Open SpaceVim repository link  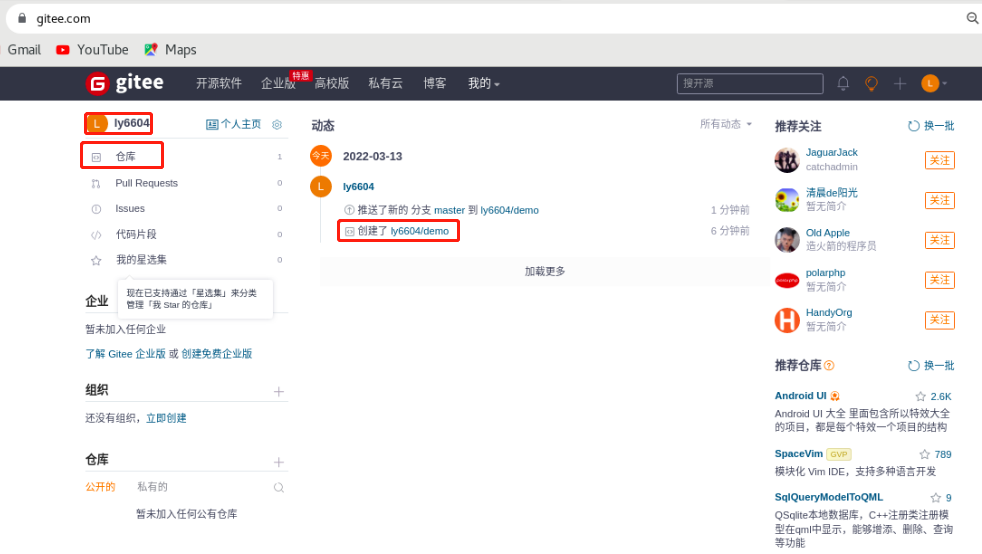[799, 454]
